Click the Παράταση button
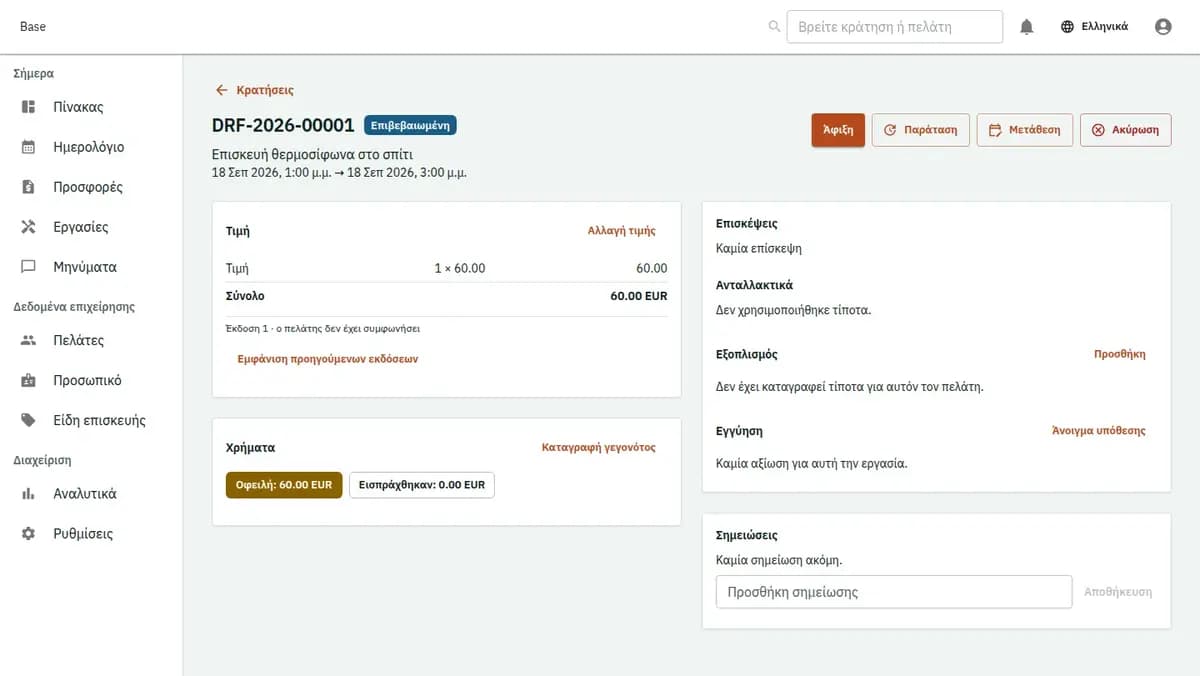This screenshot has height=676, width=1200. pyautogui.click(x=921, y=130)
